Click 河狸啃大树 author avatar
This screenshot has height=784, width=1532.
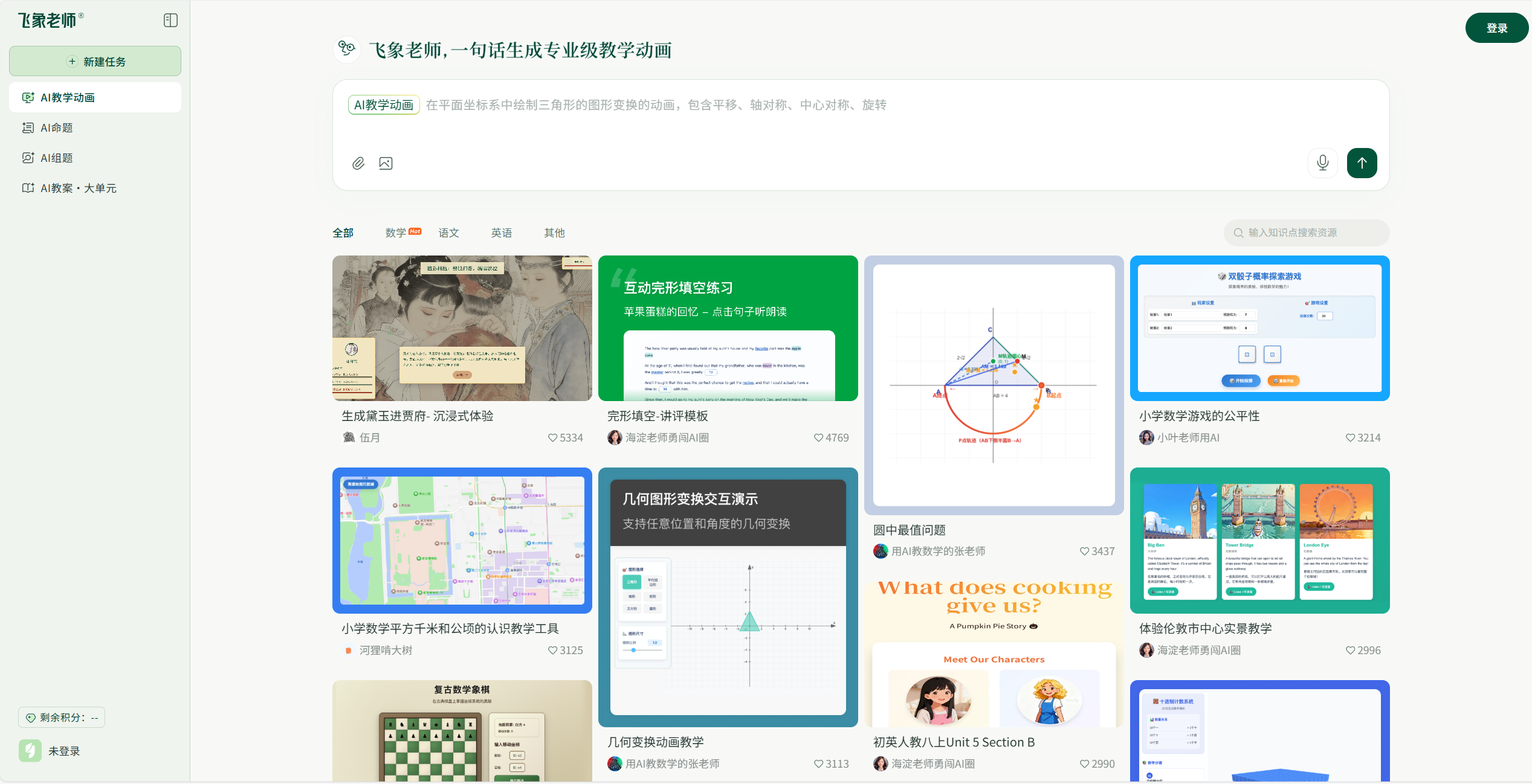[349, 650]
